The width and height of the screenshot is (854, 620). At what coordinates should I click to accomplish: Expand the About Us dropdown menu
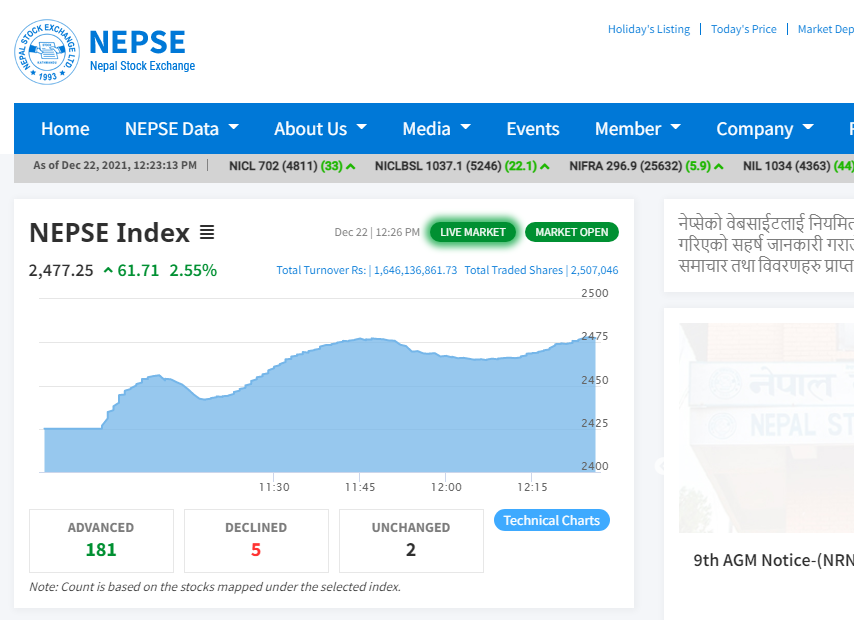click(x=320, y=129)
